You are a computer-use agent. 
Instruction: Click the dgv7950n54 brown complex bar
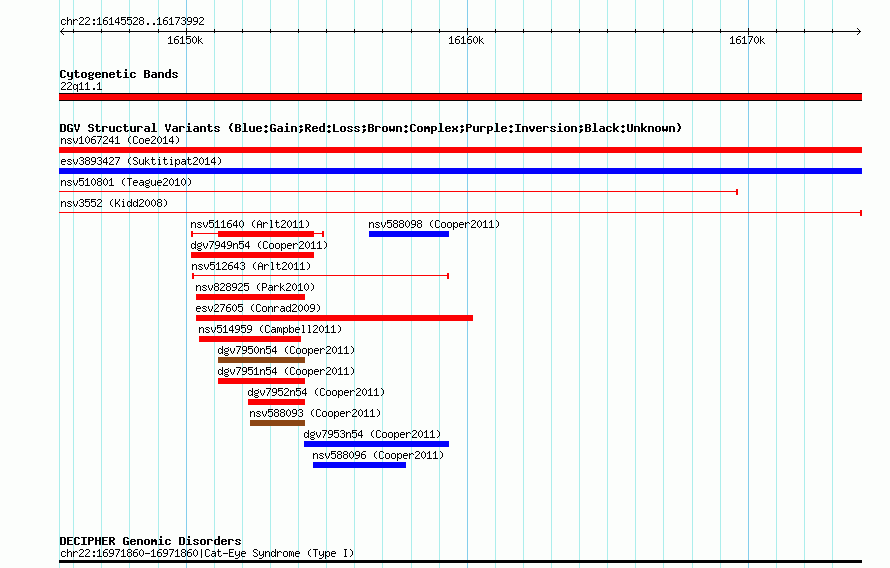[x=261, y=360]
